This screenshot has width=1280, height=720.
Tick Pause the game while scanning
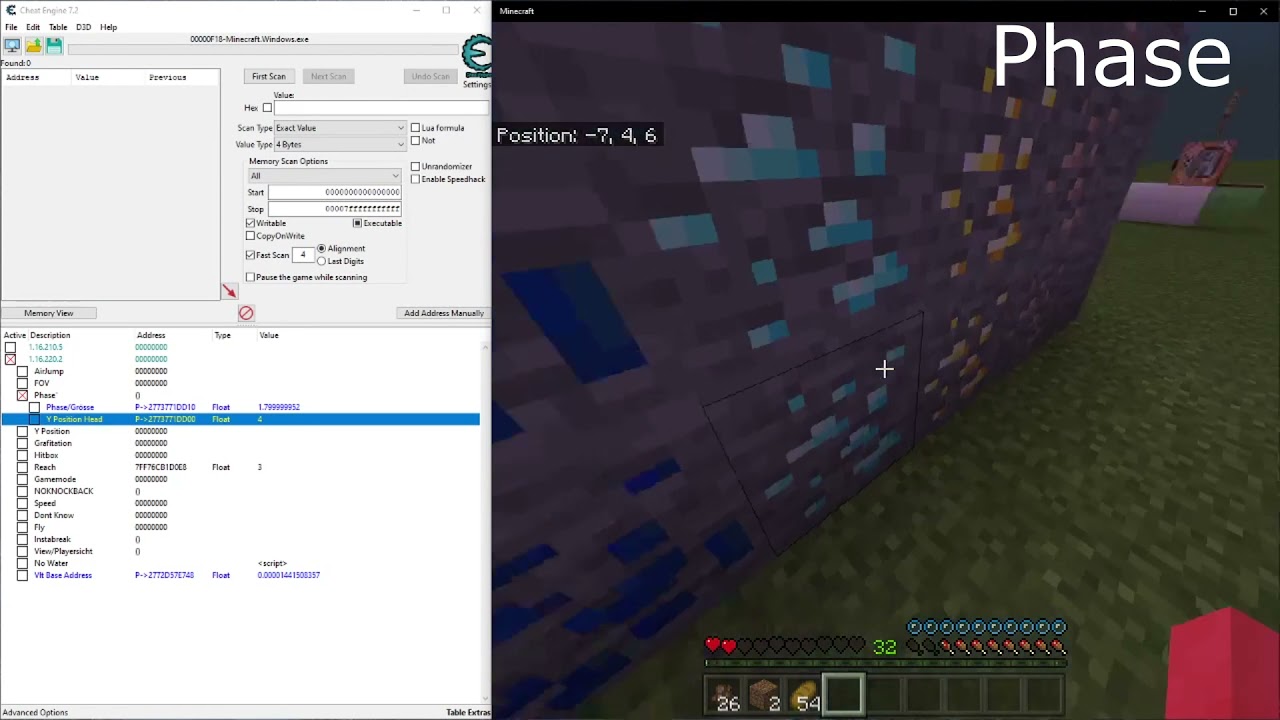click(250, 277)
